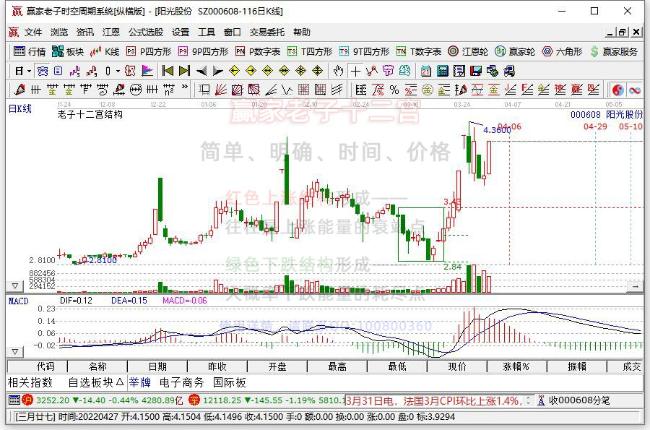The image size is (650, 430).
Task: Open the 帮助 menu
Action: click(x=301, y=32)
